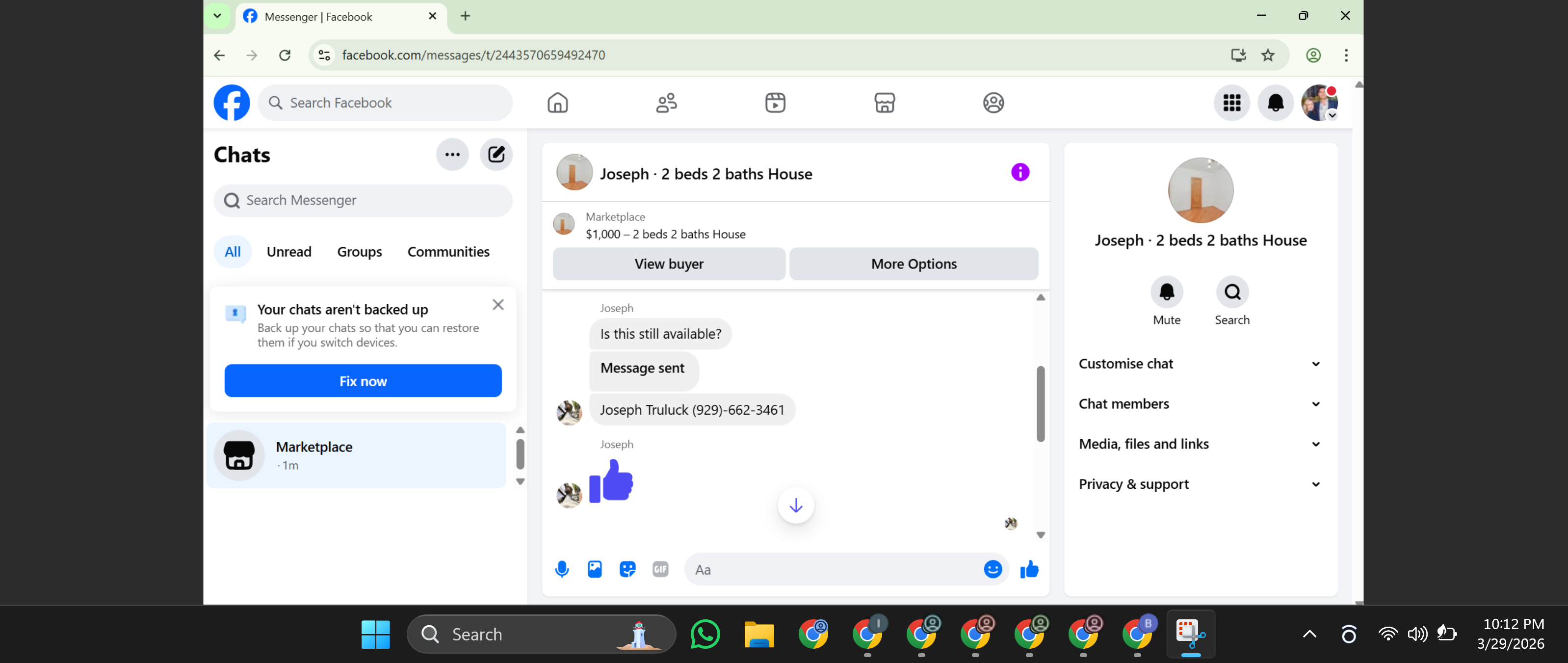Start a new message with compose icon
The height and width of the screenshot is (663, 1568).
coord(496,155)
